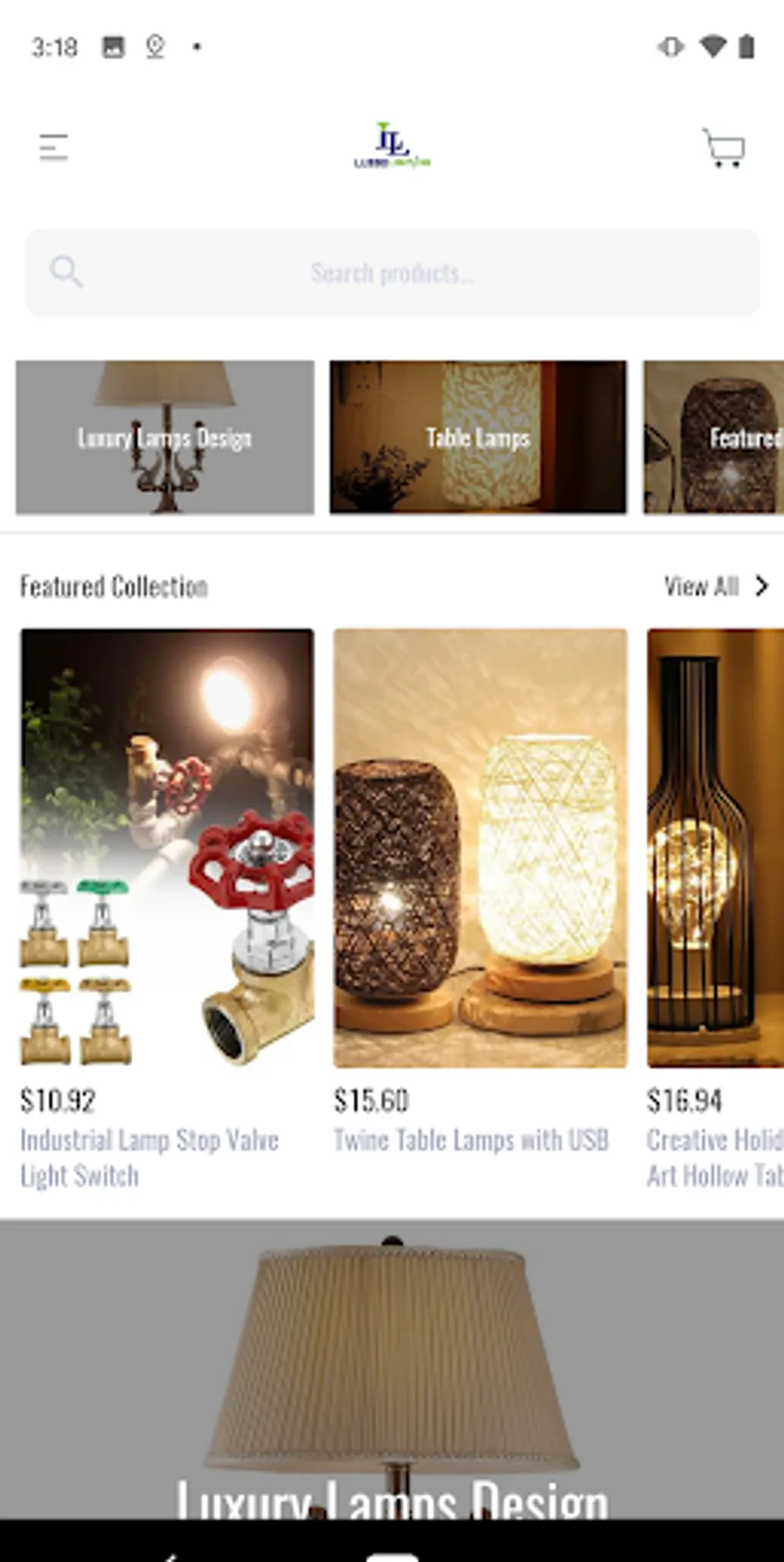Focus the Search products field
The width and height of the screenshot is (784, 1562).
pos(392,273)
